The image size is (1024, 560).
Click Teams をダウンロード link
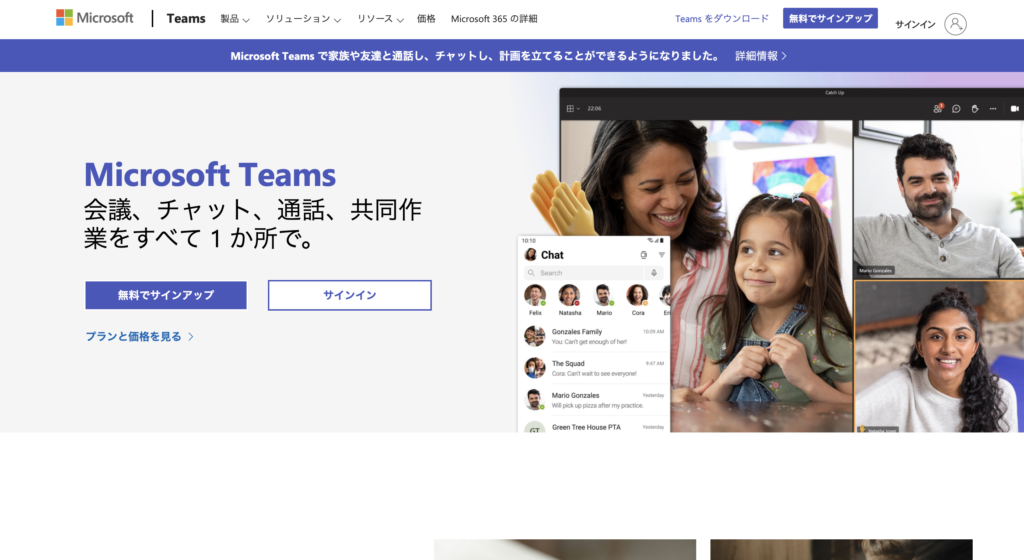[722, 19]
